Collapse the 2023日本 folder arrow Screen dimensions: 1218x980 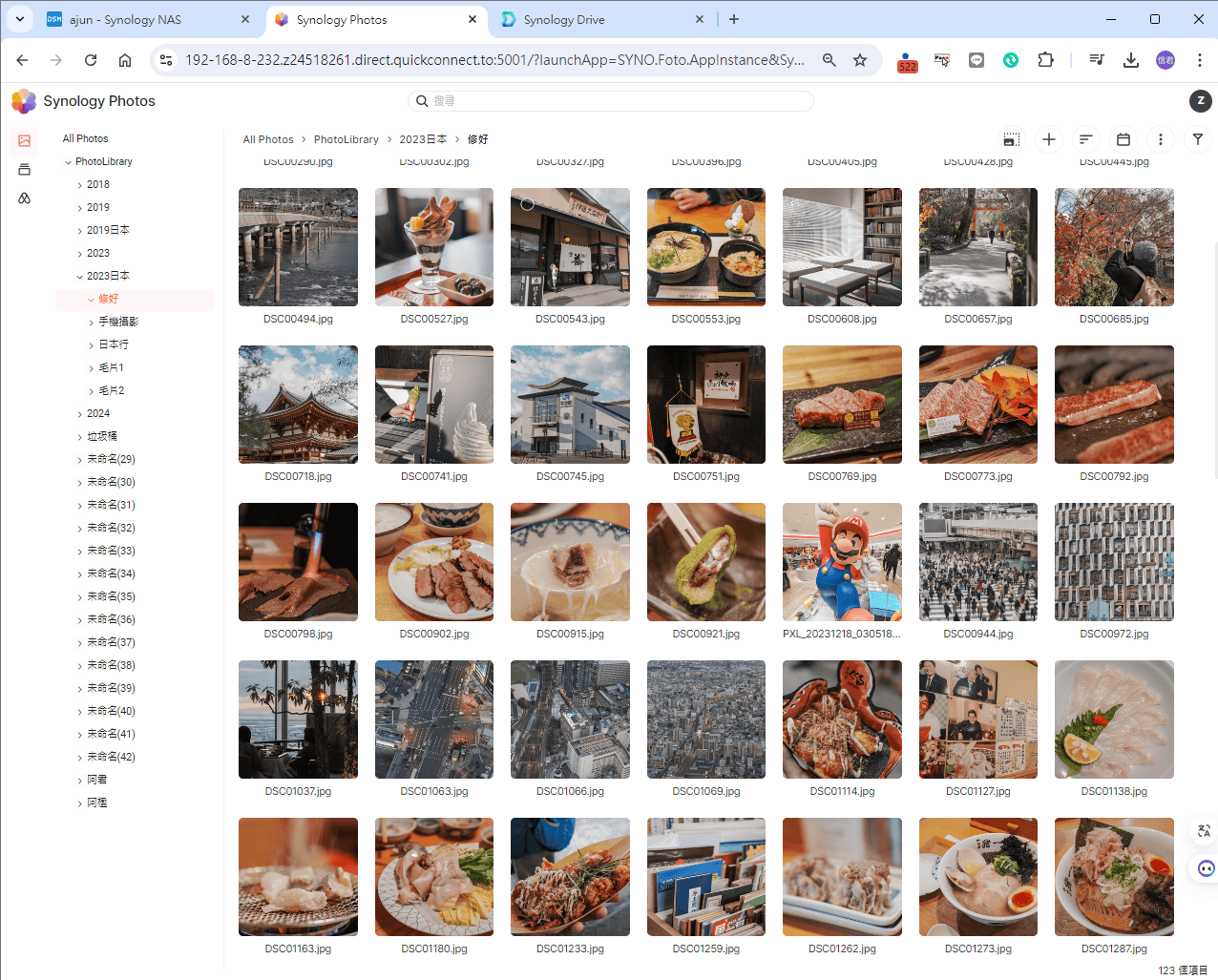tap(79, 277)
